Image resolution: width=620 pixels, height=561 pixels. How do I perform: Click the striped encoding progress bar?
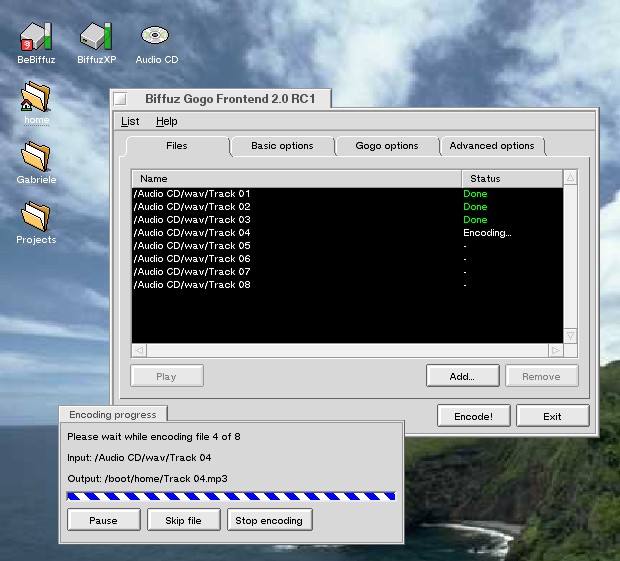(x=231, y=496)
